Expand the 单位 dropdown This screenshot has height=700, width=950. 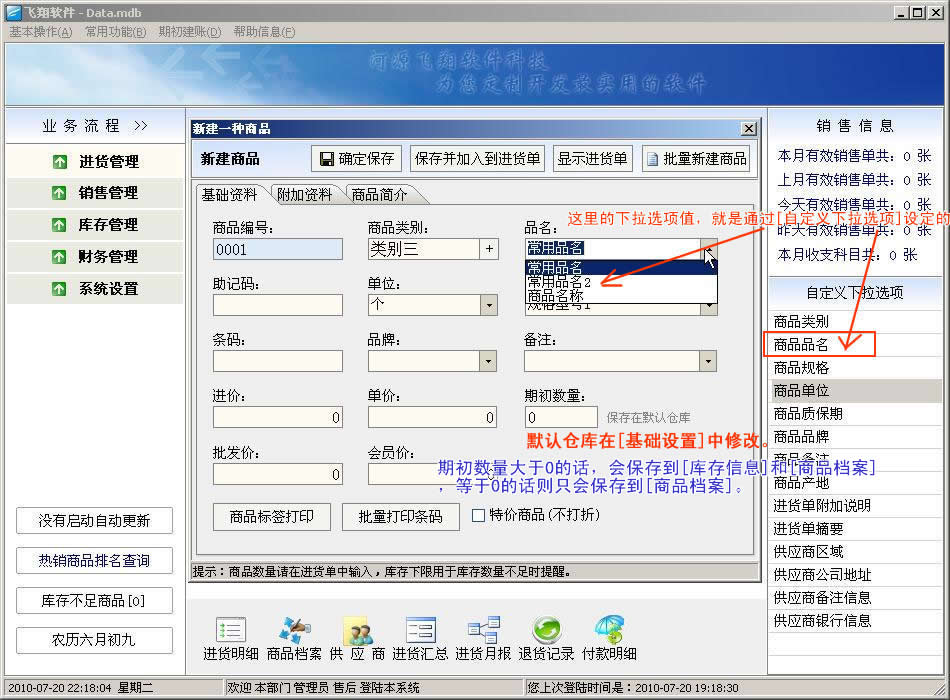(x=489, y=304)
